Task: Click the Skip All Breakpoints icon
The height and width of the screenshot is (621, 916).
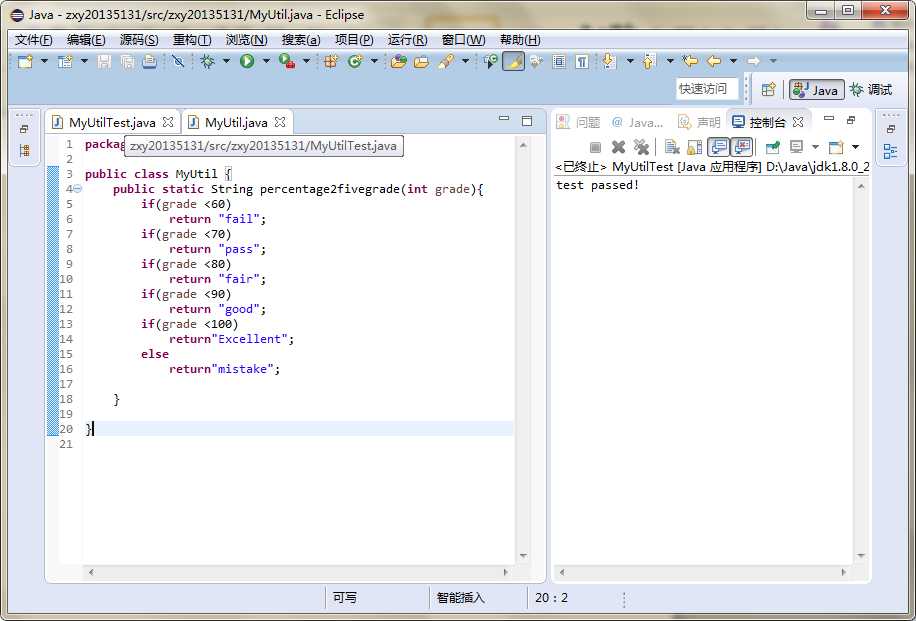Action: pos(178,61)
